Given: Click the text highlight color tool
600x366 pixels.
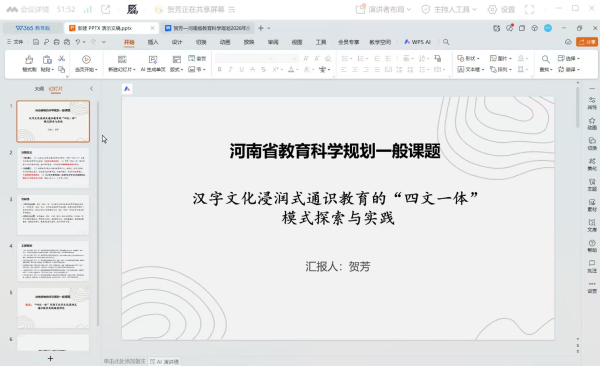Looking at the screenshot, I should coord(307,69).
